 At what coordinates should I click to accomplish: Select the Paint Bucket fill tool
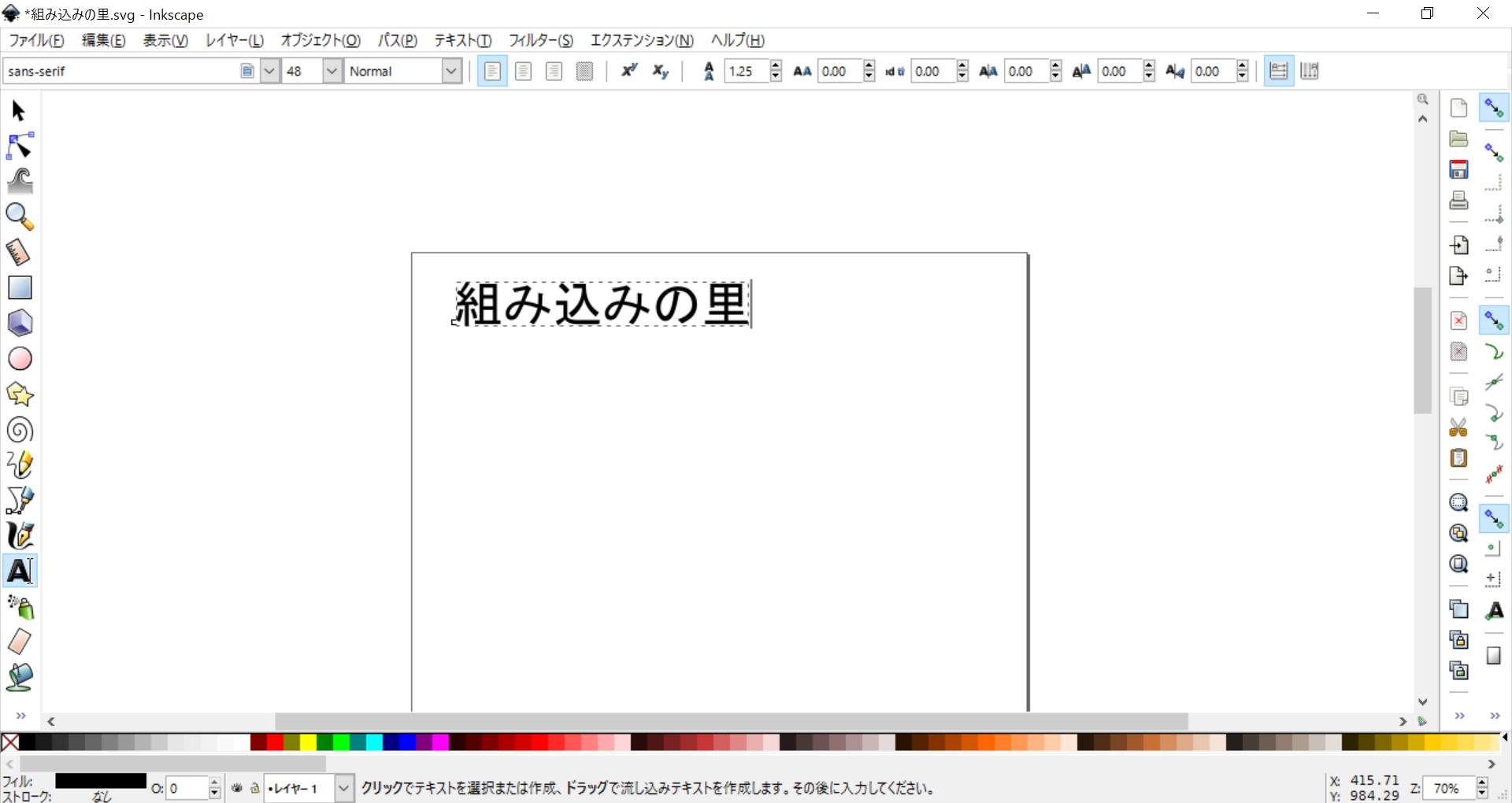click(19, 677)
